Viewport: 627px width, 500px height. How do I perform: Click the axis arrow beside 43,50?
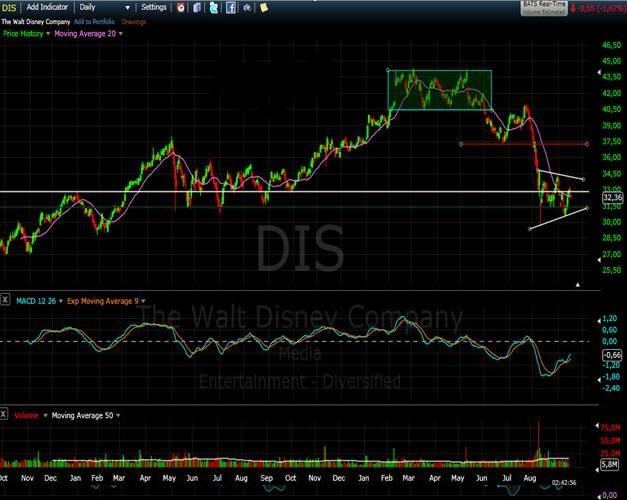(x=599, y=72)
